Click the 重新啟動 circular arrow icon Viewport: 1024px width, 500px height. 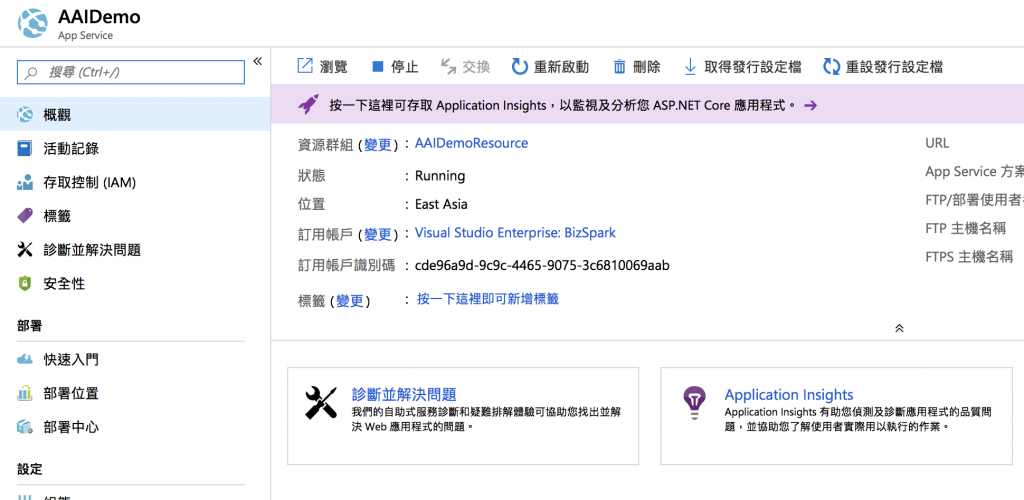519,67
